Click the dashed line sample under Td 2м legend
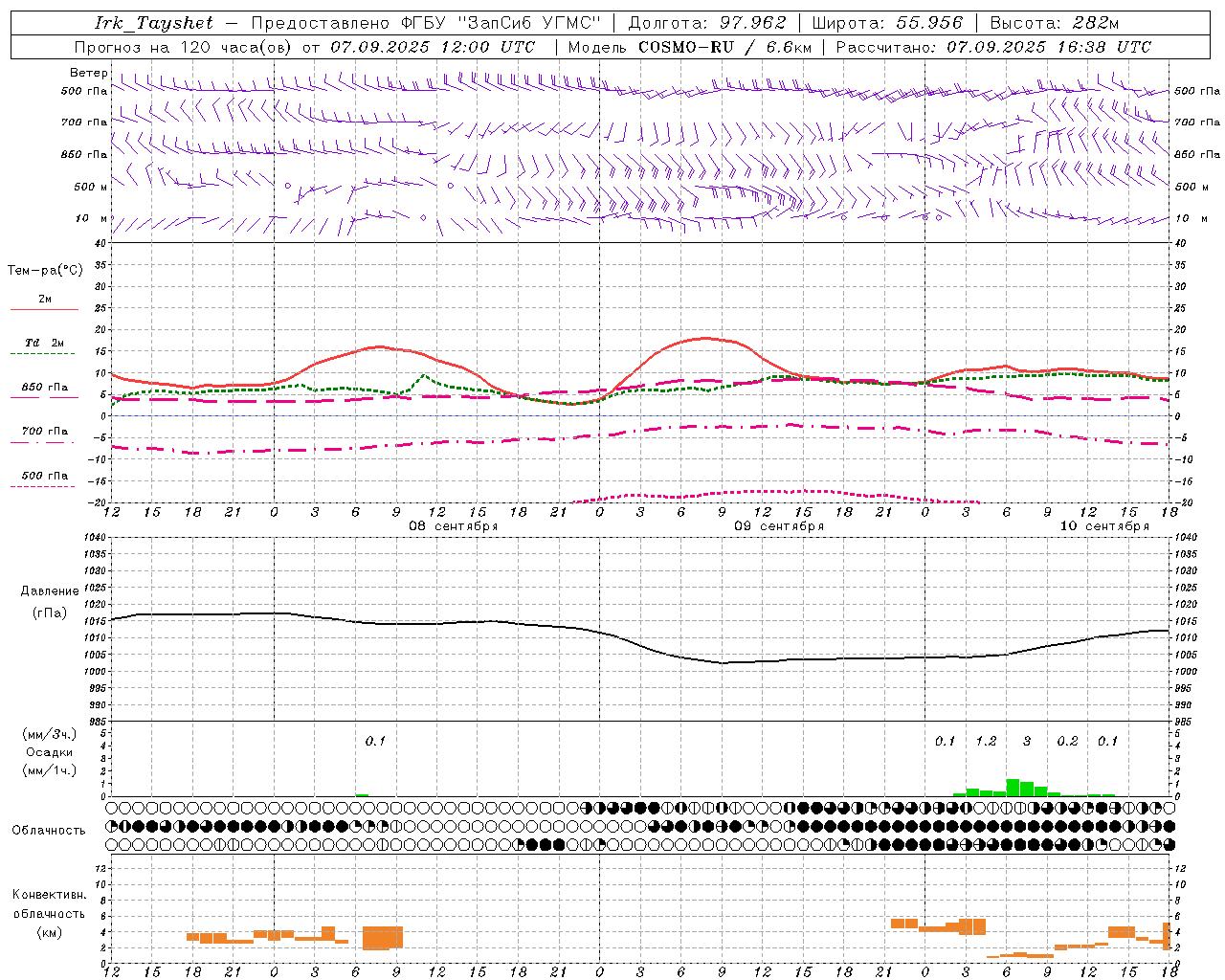This screenshot has height=980, width=1225. 44,353
